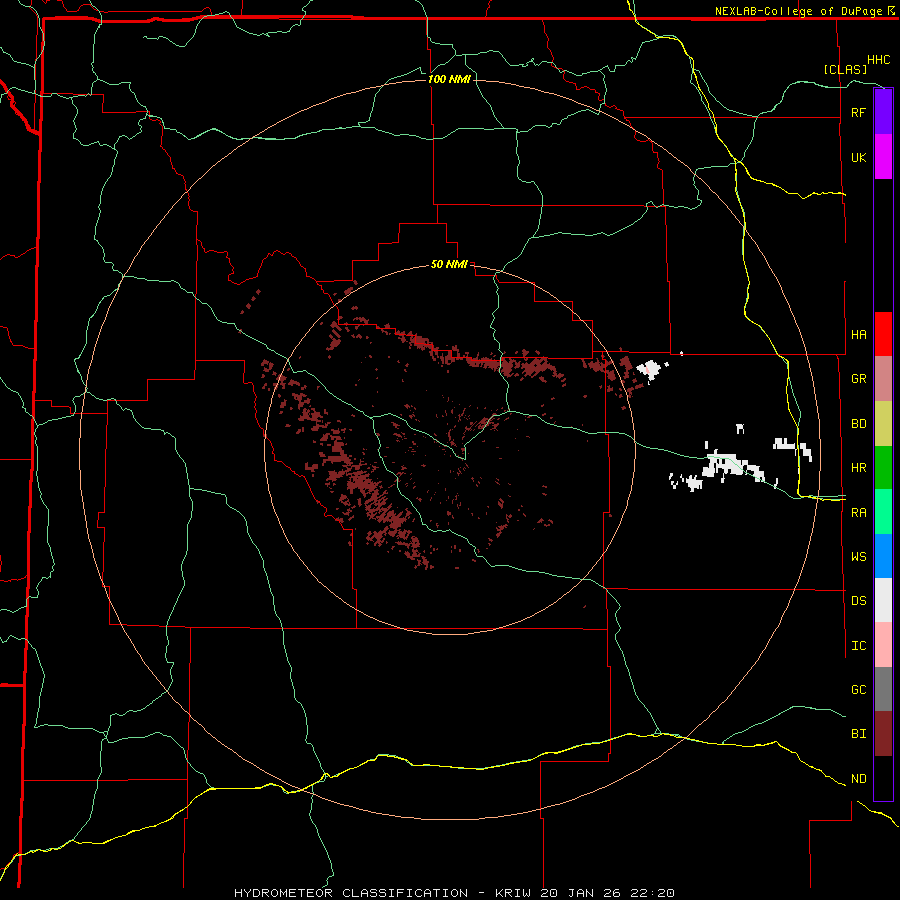Viewport: 900px width, 900px height.
Task: Click the Hydrometeor Classification KRIW title caption
Action: (x=455, y=893)
